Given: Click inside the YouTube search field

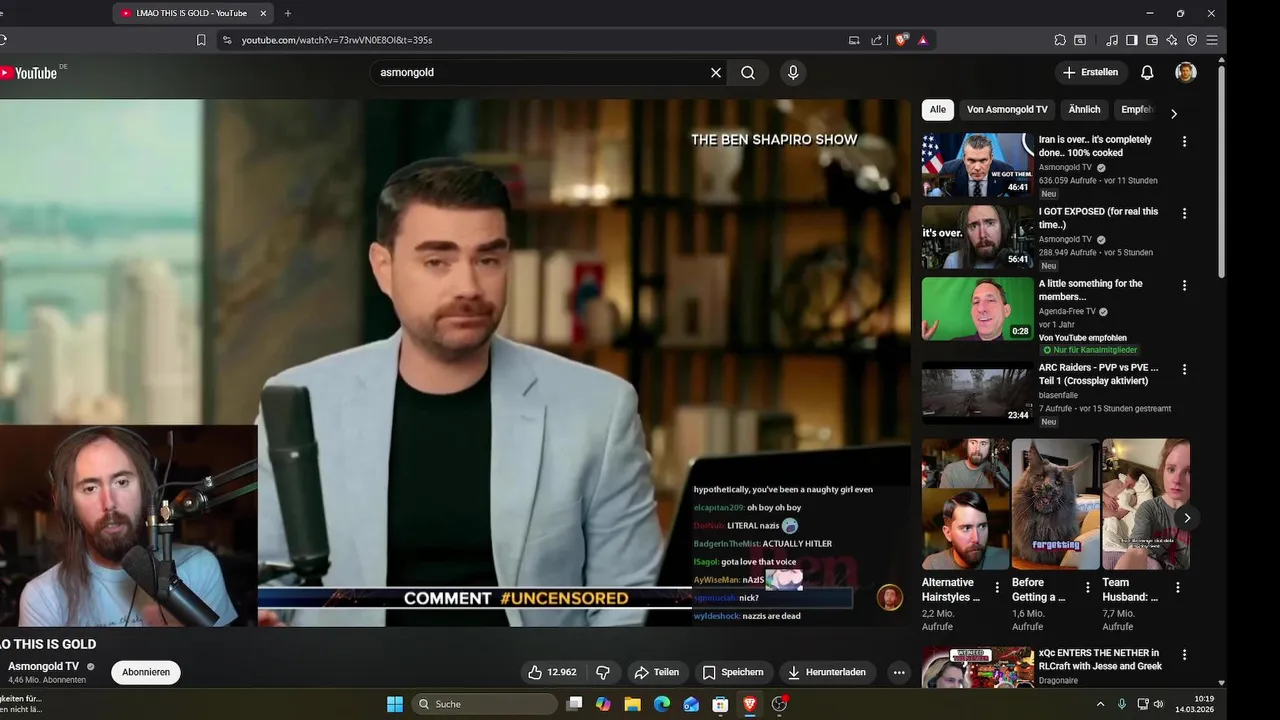Looking at the screenshot, I should (540, 73).
